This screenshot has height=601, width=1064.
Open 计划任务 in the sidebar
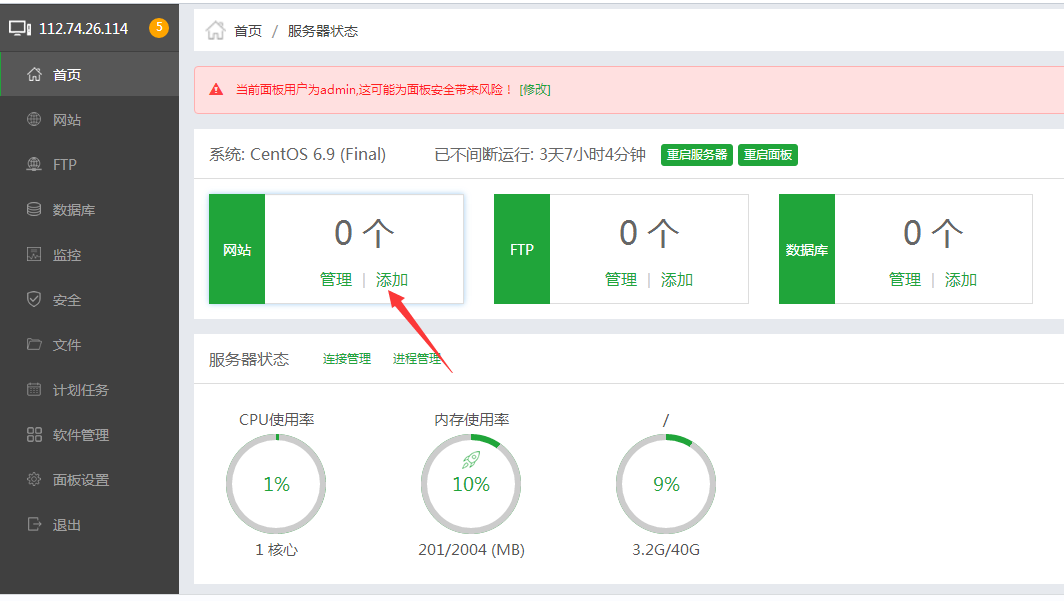point(80,390)
